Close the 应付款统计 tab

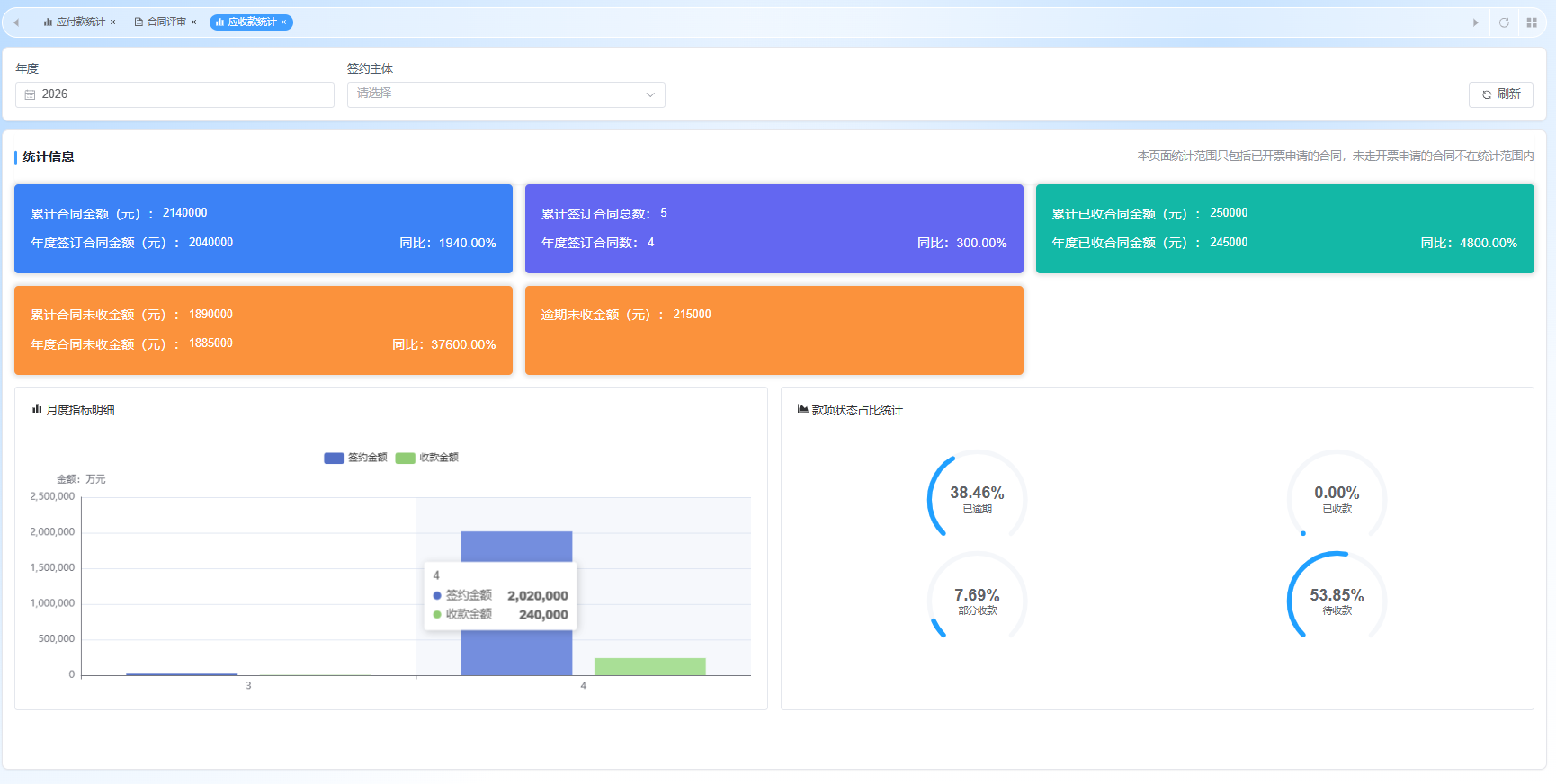(113, 22)
